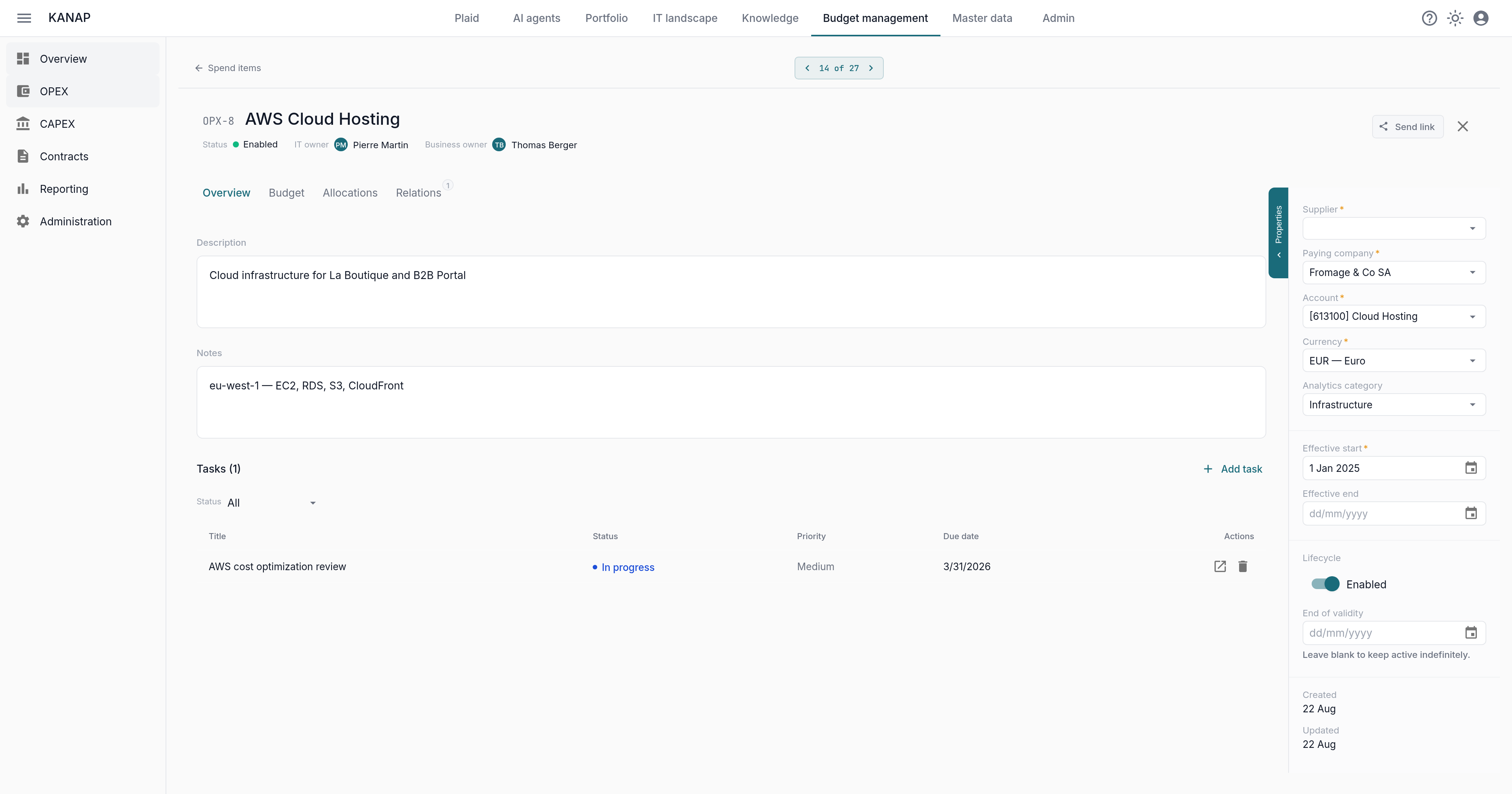Toggle the light/dark theme sun icon
The image size is (1512, 794).
pos(1455,18)
